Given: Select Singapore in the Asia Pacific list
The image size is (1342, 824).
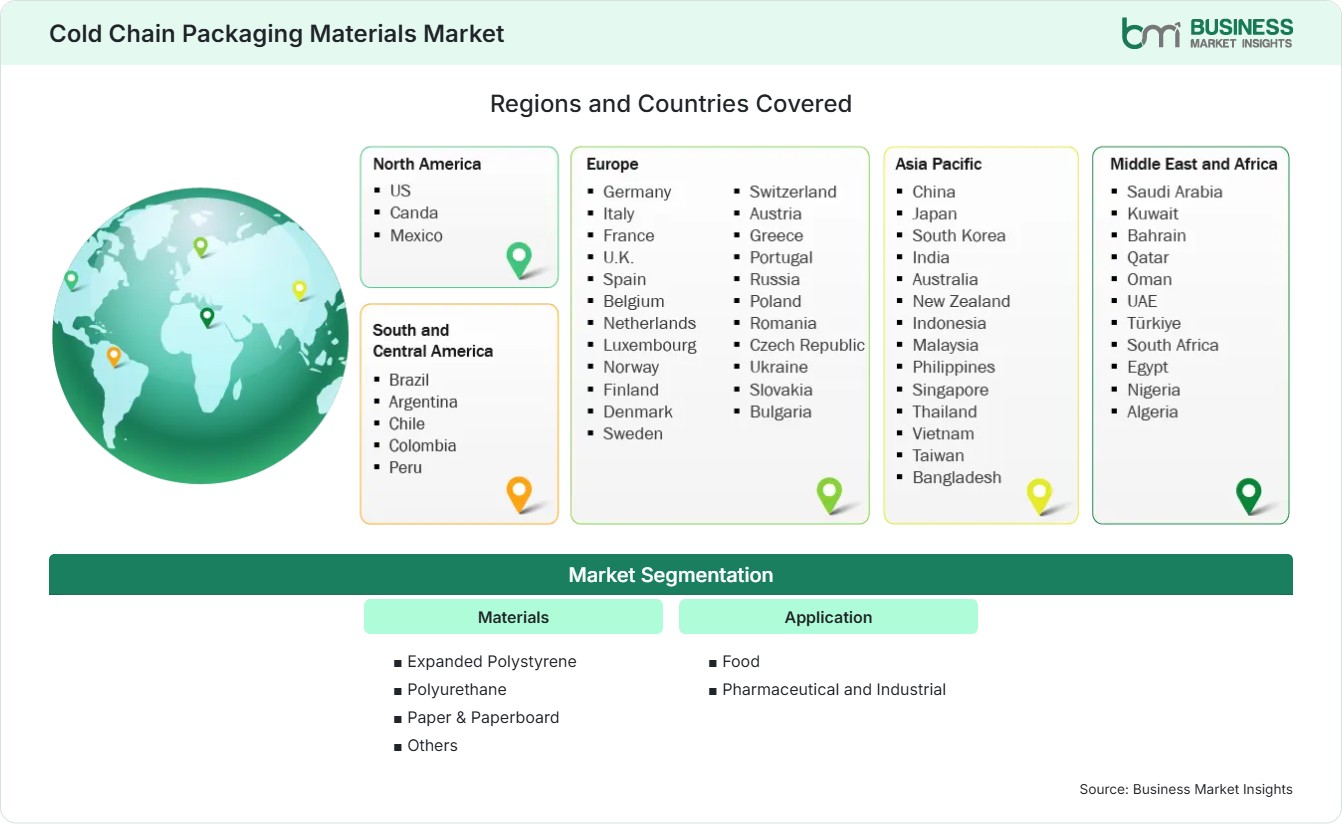Looking at the screenshot, I should tap(950, 389).
